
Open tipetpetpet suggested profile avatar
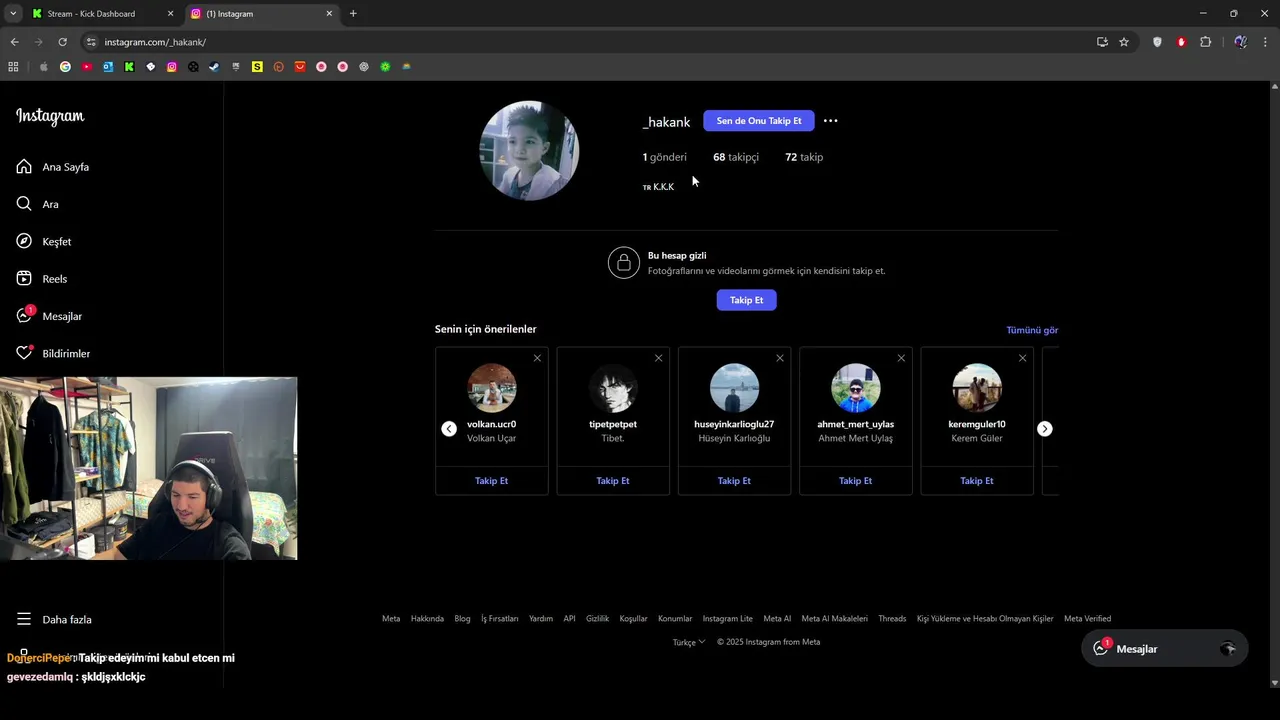pos(613,388)
